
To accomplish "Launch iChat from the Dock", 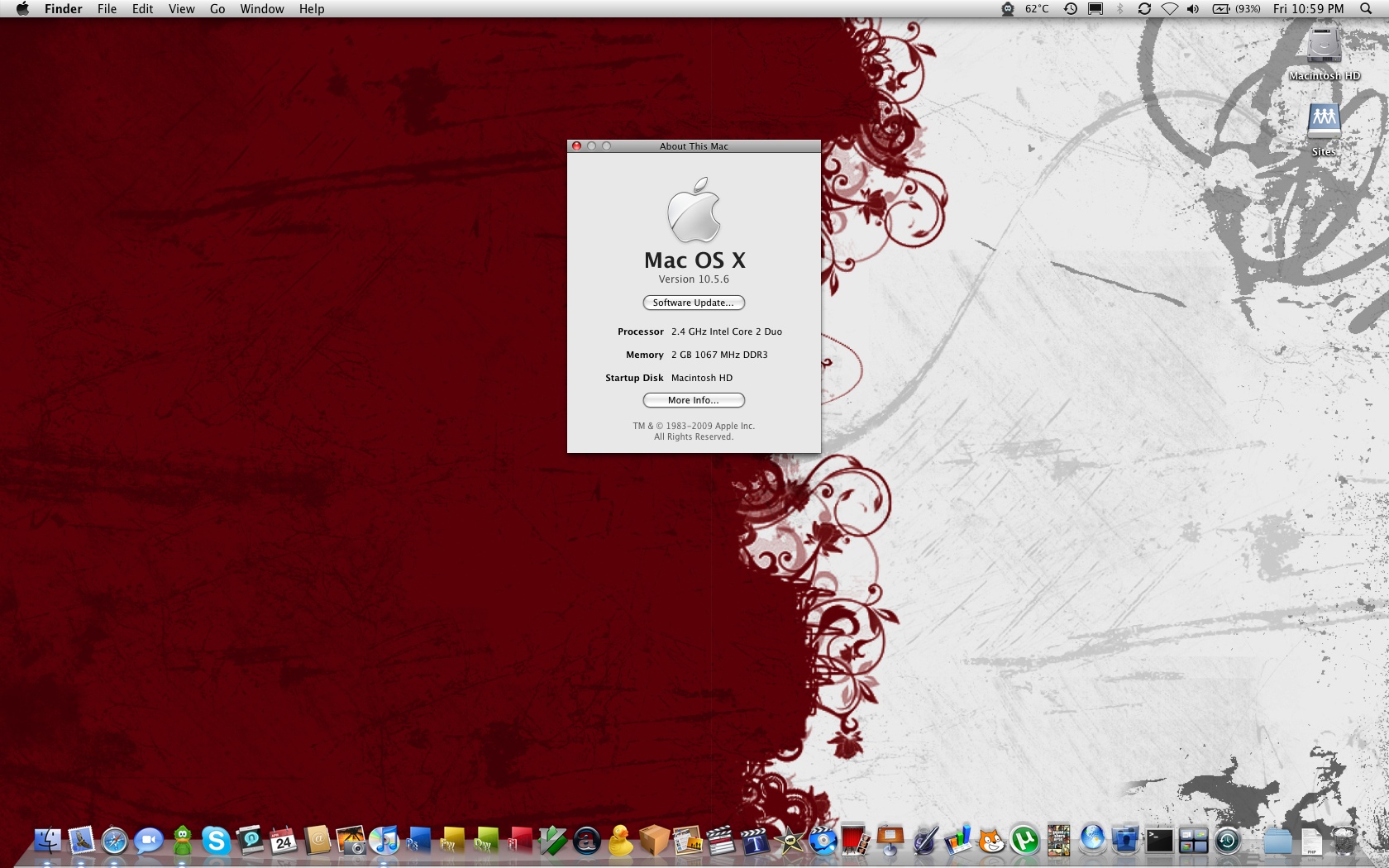I will [149, 841].
